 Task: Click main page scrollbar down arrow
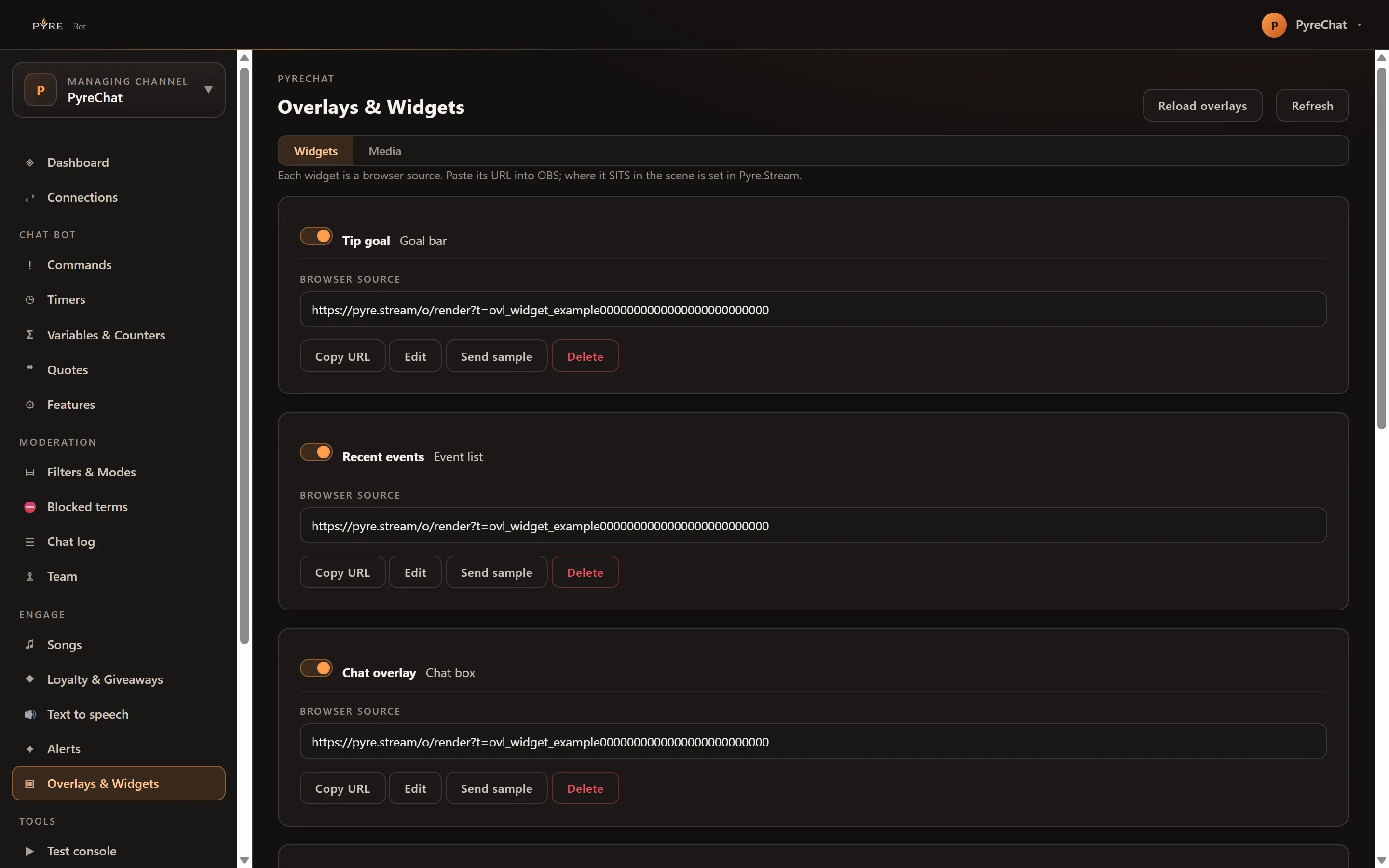click(1382, 860)
